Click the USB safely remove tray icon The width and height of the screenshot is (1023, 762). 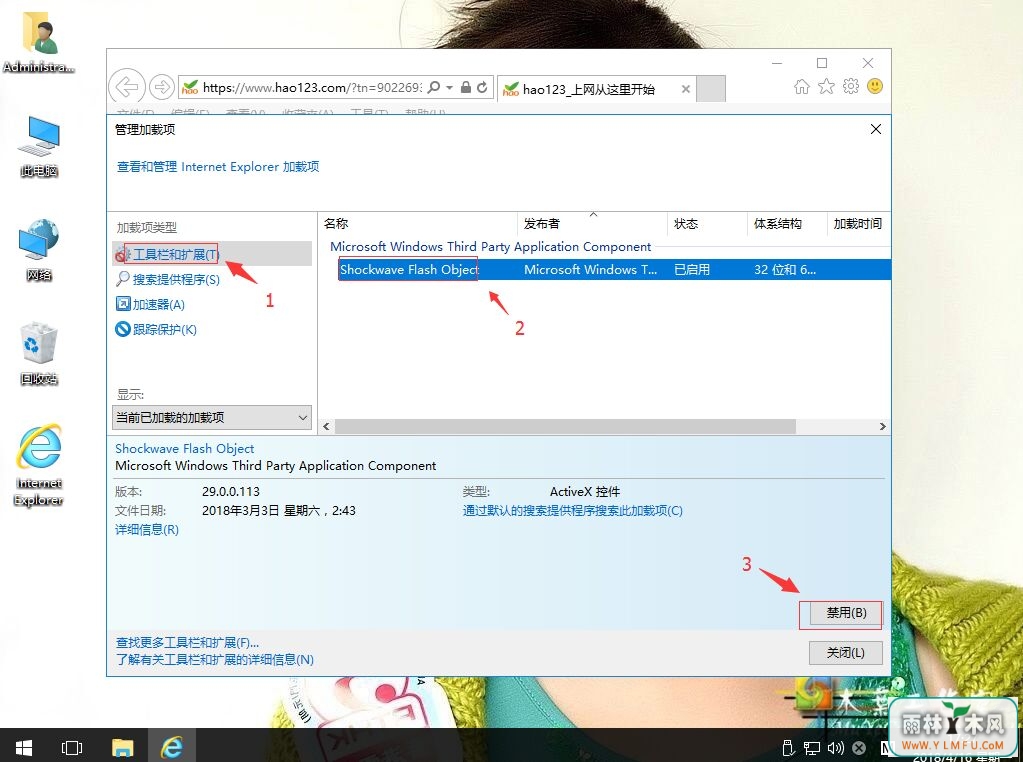(788, 748)
